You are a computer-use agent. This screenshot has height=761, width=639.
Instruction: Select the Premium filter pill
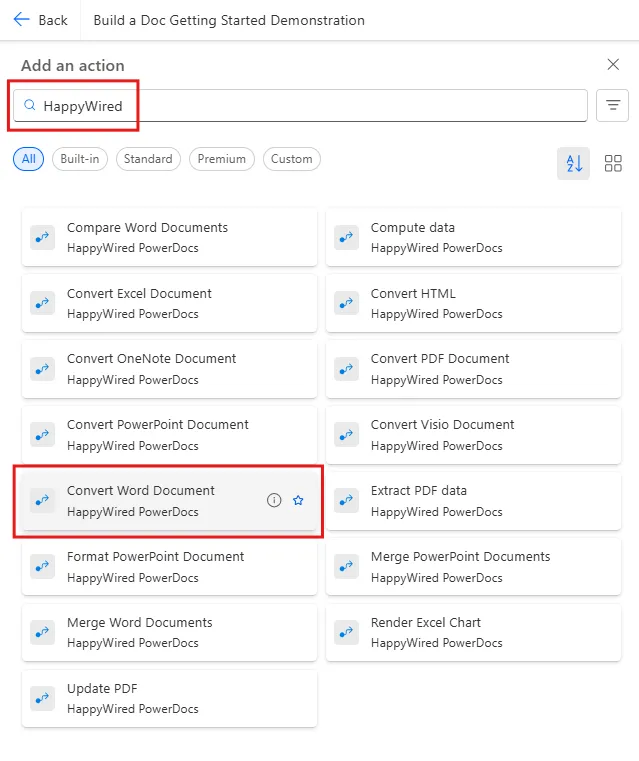pyautogui.click(x=222, y=159)
